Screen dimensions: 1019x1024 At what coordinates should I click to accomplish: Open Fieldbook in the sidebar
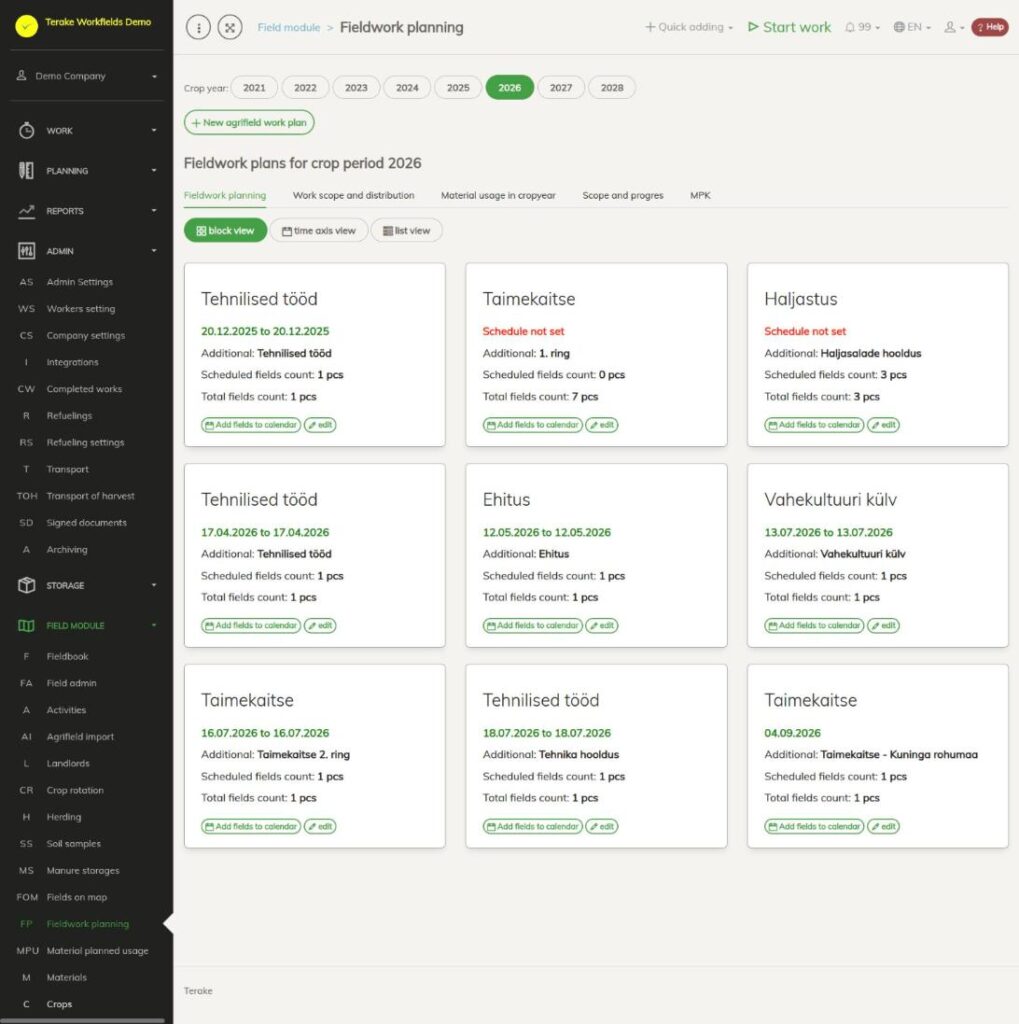67,656
